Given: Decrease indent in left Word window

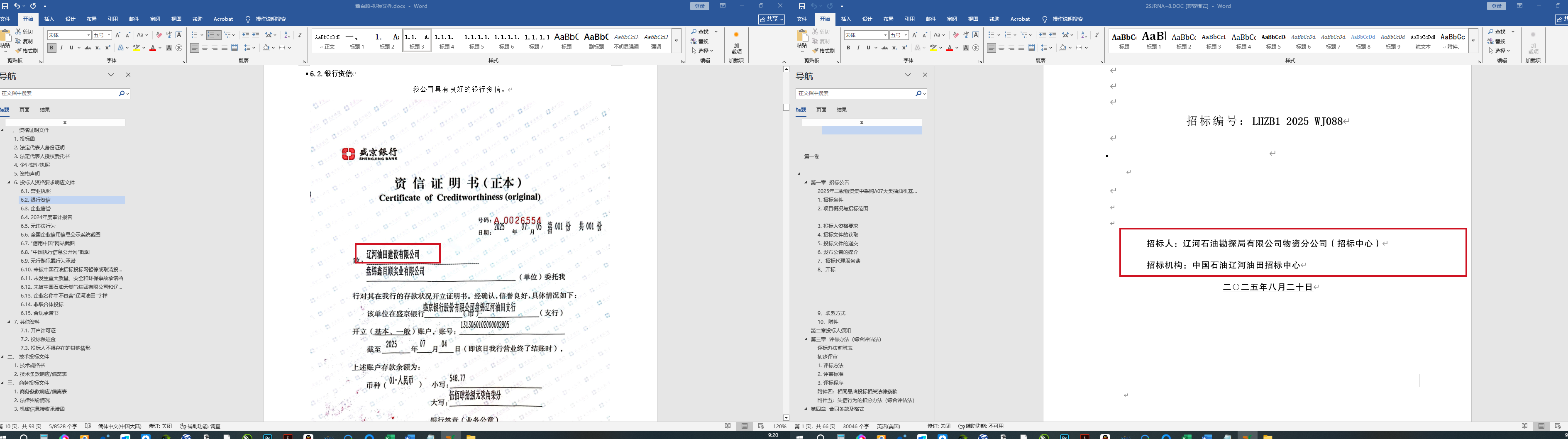Looking at the screenshot, I should 245,35.
